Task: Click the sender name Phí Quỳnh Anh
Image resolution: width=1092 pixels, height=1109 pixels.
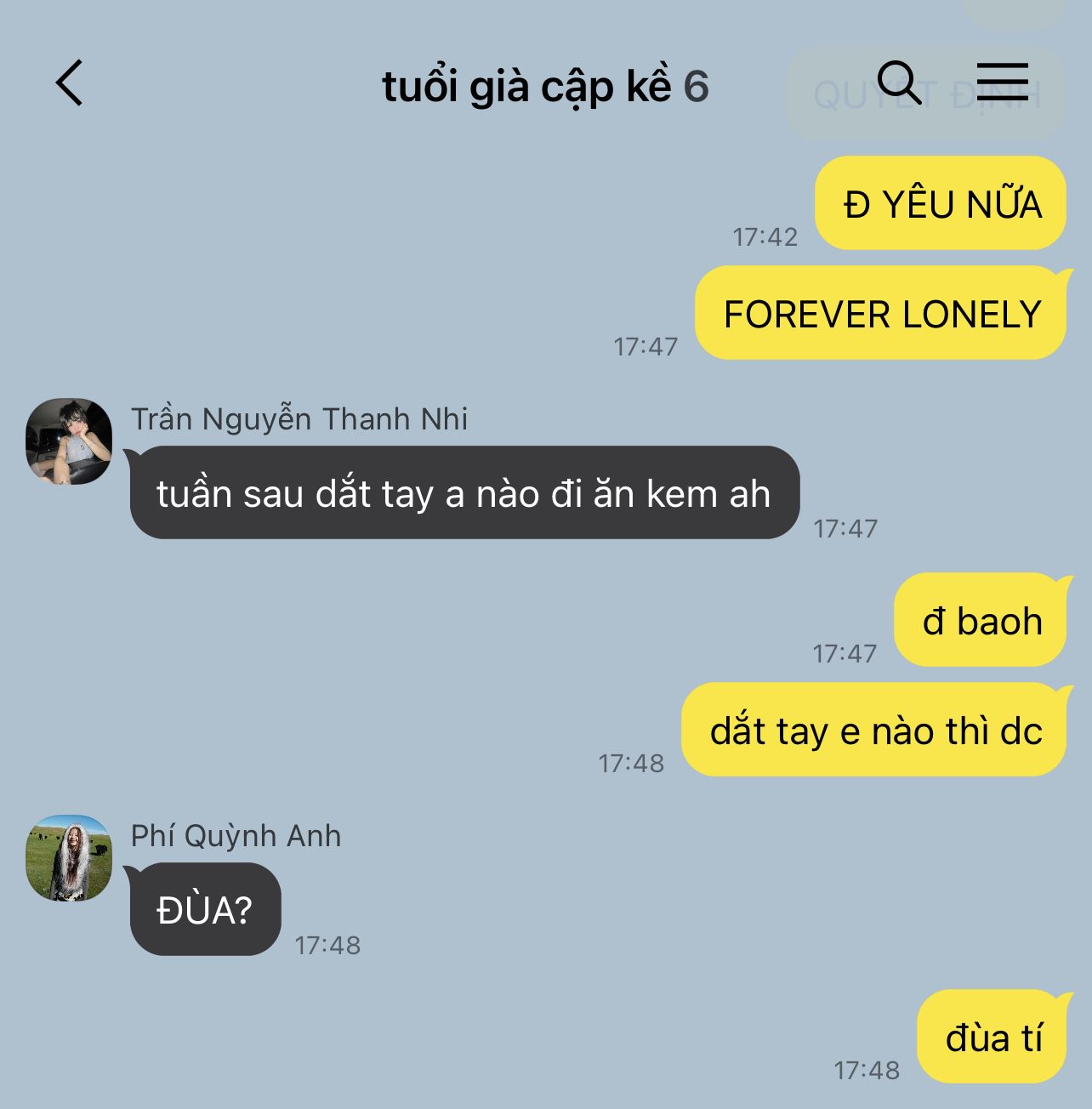Action: pos(236,836)
